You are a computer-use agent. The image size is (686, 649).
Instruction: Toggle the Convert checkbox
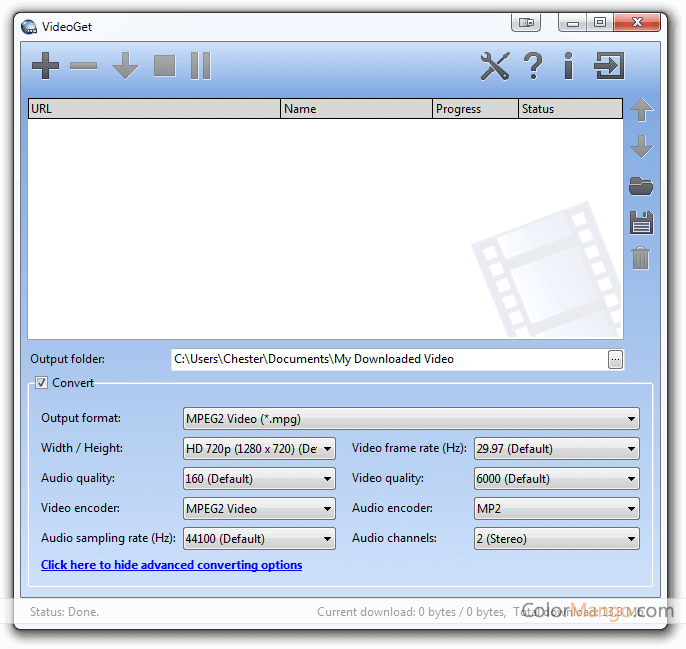(42, 383)
